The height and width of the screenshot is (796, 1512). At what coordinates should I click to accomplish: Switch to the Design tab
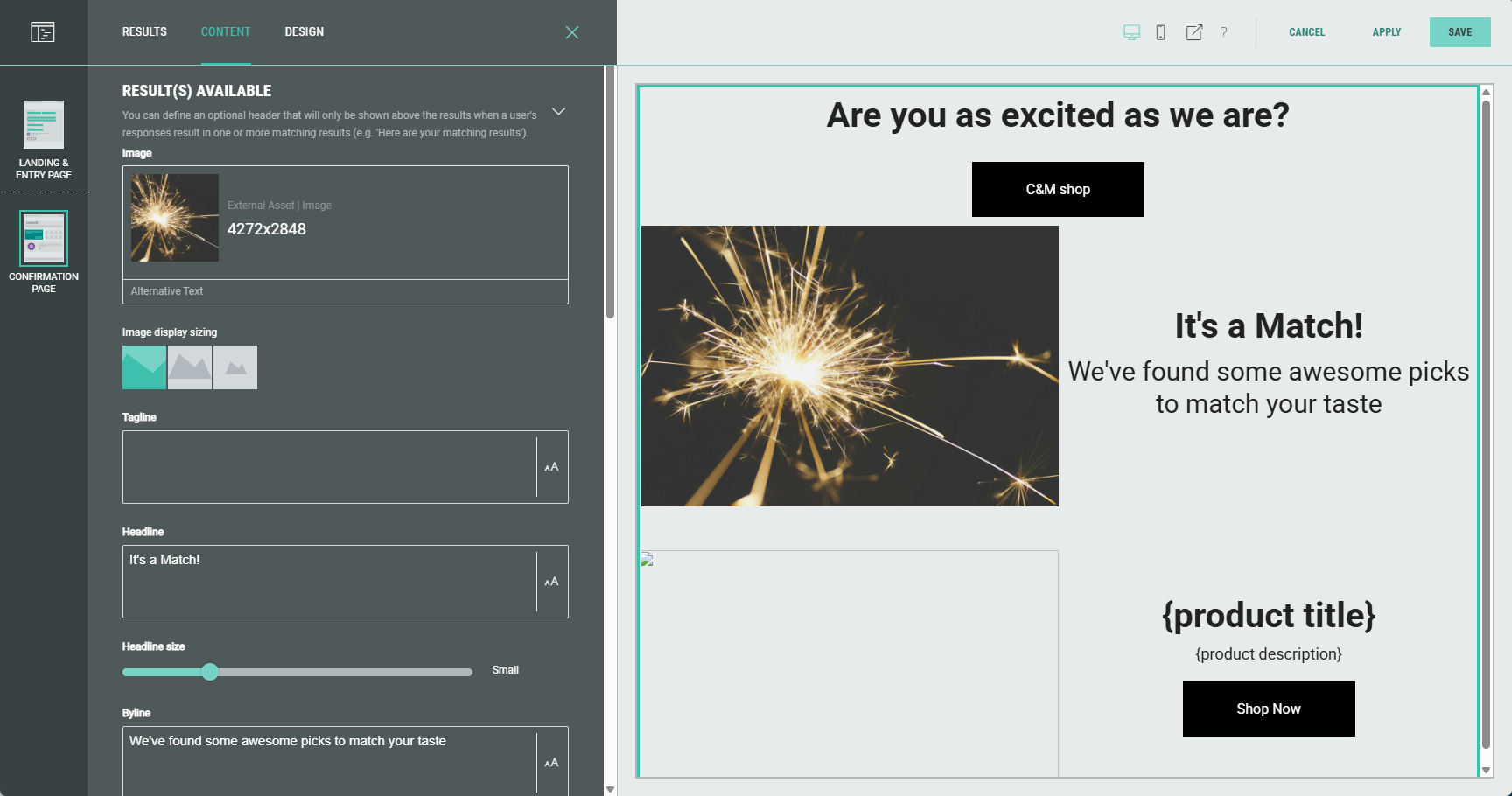pos(304,32)
